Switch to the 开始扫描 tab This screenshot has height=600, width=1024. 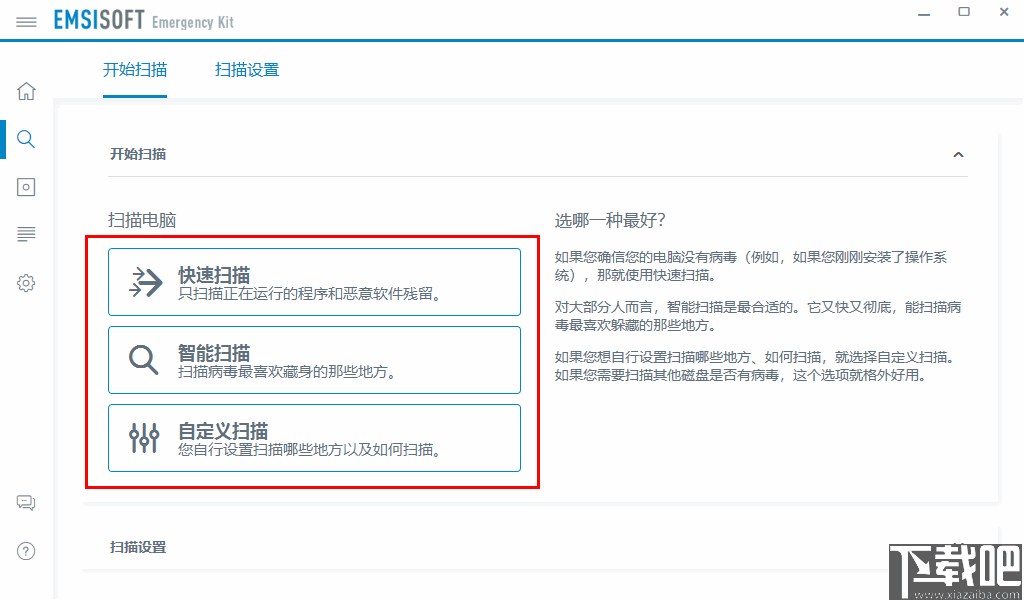135,70
